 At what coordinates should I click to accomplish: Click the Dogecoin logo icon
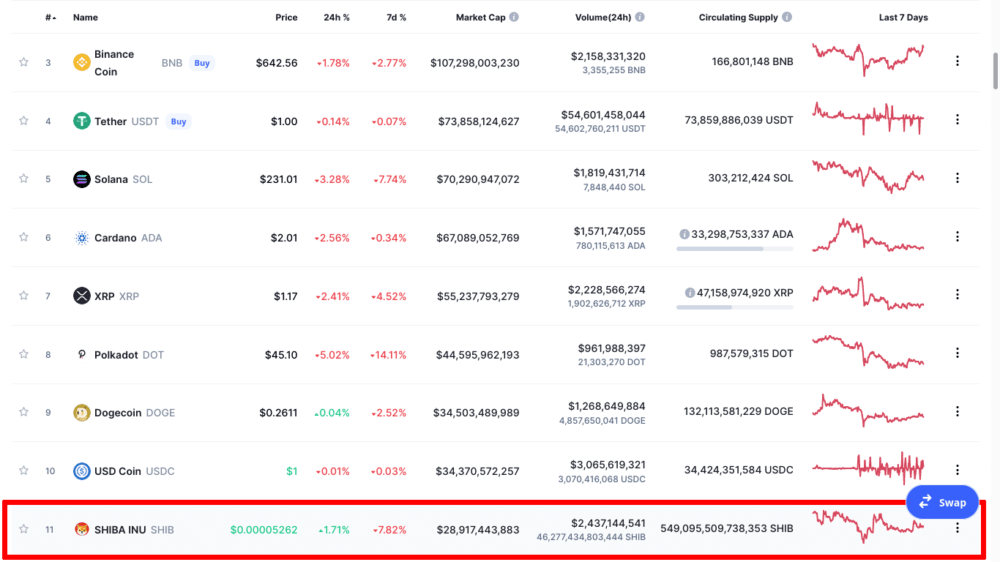tap(82, 412)
